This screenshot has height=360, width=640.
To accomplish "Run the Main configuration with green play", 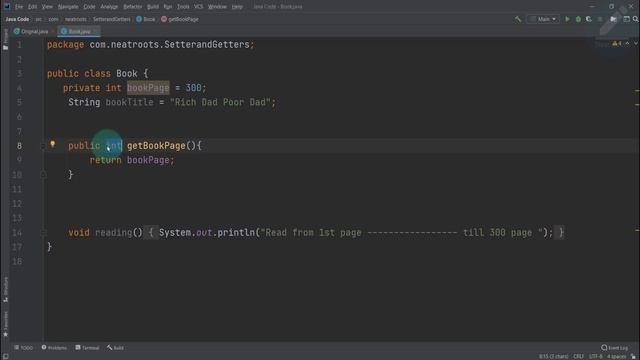I will coord(567,19).
